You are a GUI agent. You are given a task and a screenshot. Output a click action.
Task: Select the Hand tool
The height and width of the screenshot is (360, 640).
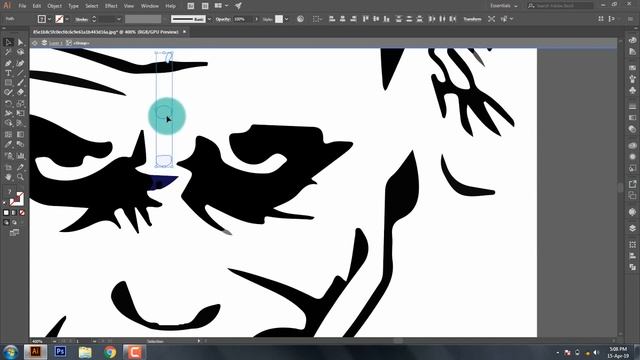[x=8, y=177]
